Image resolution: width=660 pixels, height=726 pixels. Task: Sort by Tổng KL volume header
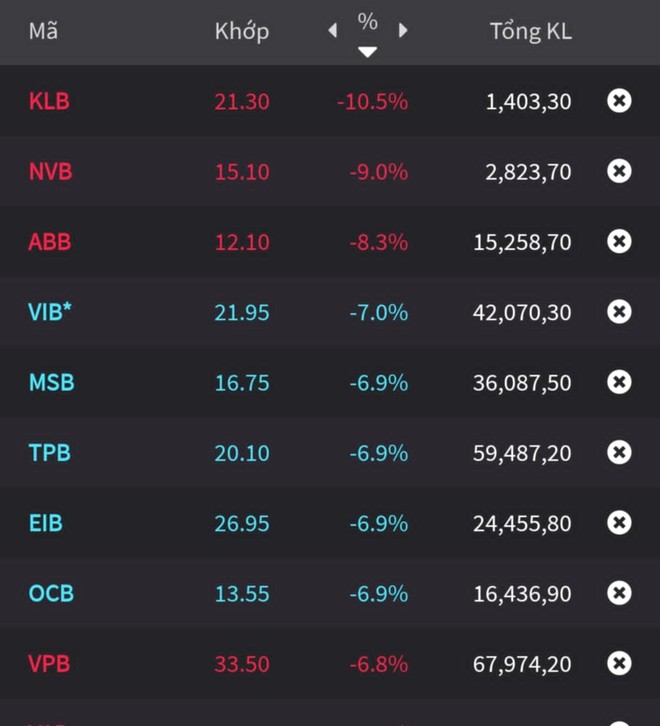[x=531, y=32]
